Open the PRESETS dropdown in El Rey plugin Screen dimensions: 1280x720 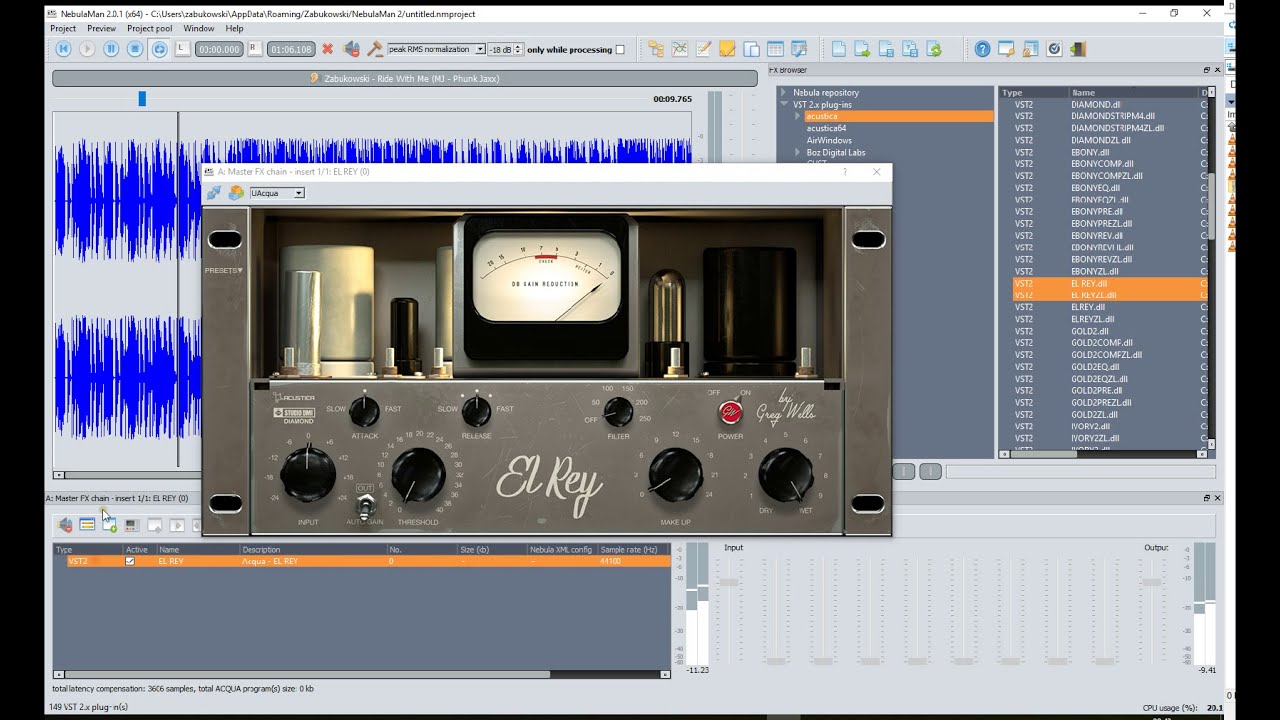pyautogui.click(x=224, y=270)
